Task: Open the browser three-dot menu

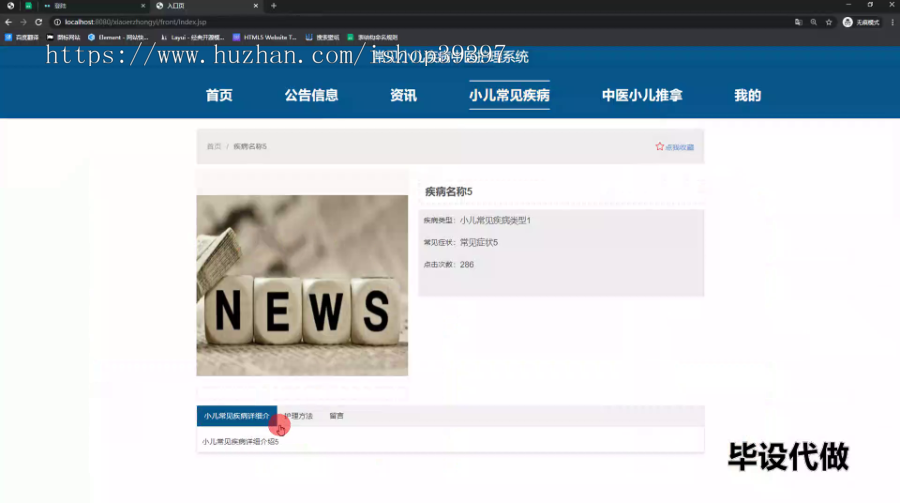Action: (893, 22)
